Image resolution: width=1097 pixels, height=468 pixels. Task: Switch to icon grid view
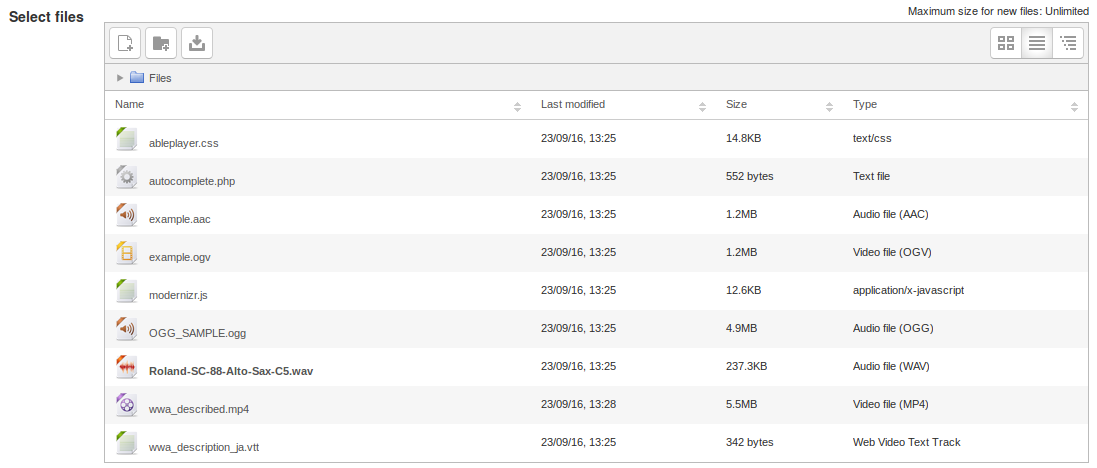1006,43
